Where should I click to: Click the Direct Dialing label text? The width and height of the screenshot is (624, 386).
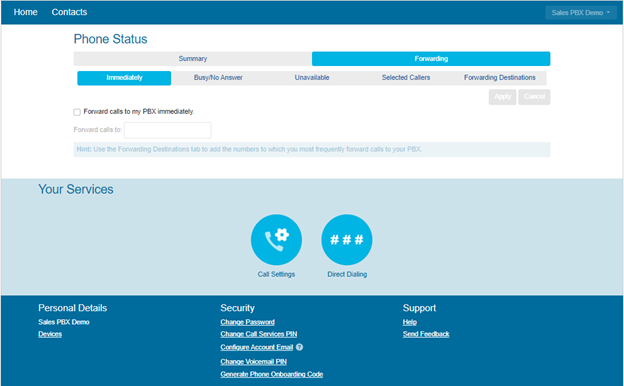point(347,274)
